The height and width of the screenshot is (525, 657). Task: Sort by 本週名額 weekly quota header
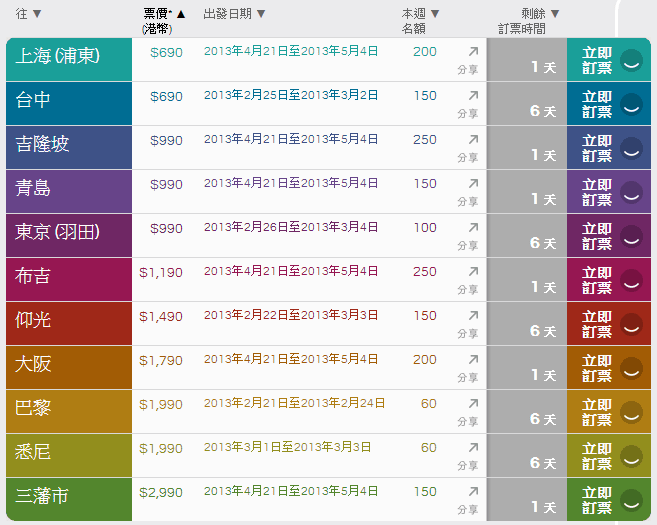420,20
